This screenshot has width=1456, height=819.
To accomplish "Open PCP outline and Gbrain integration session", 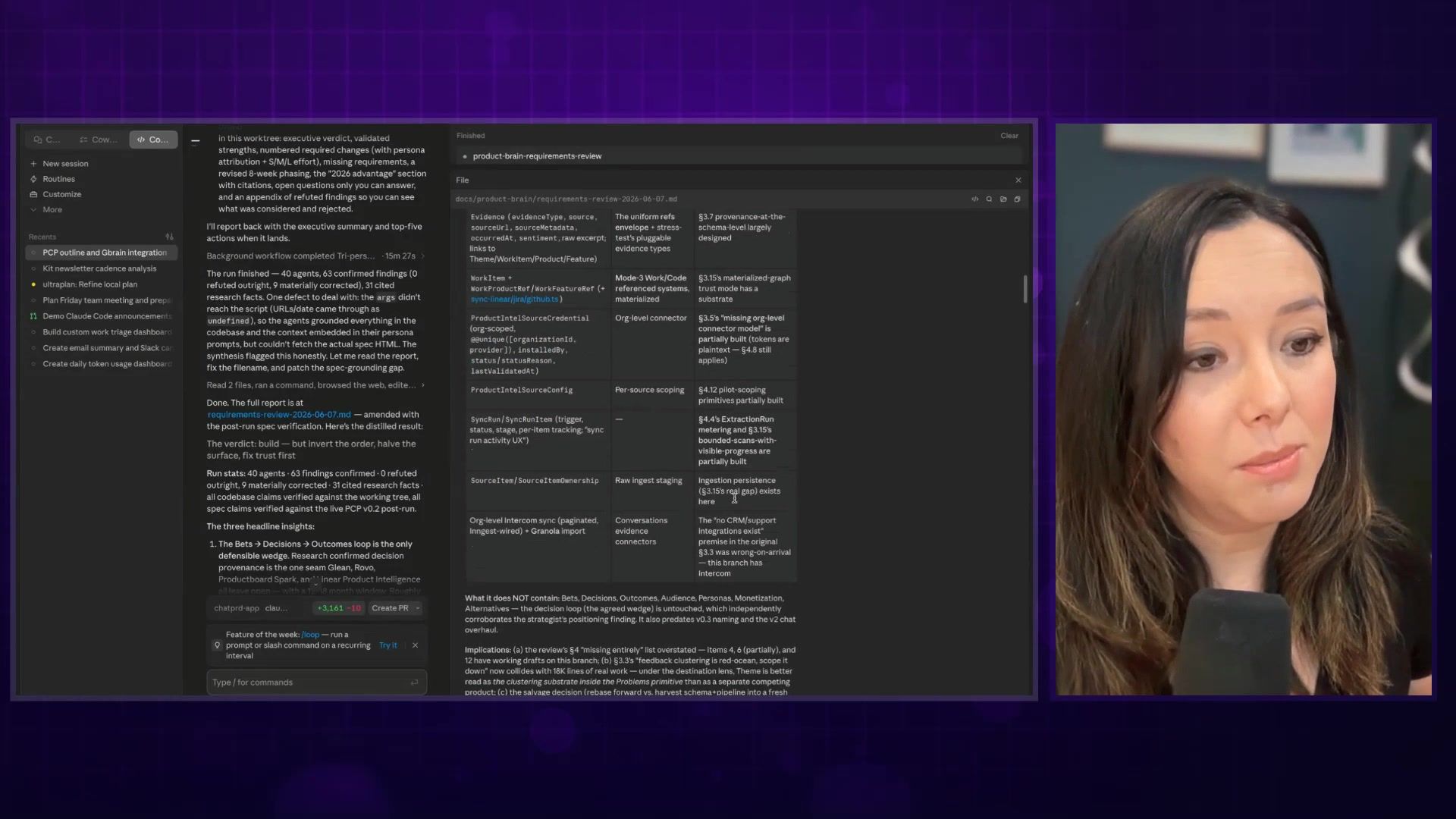I will point(102,253).
